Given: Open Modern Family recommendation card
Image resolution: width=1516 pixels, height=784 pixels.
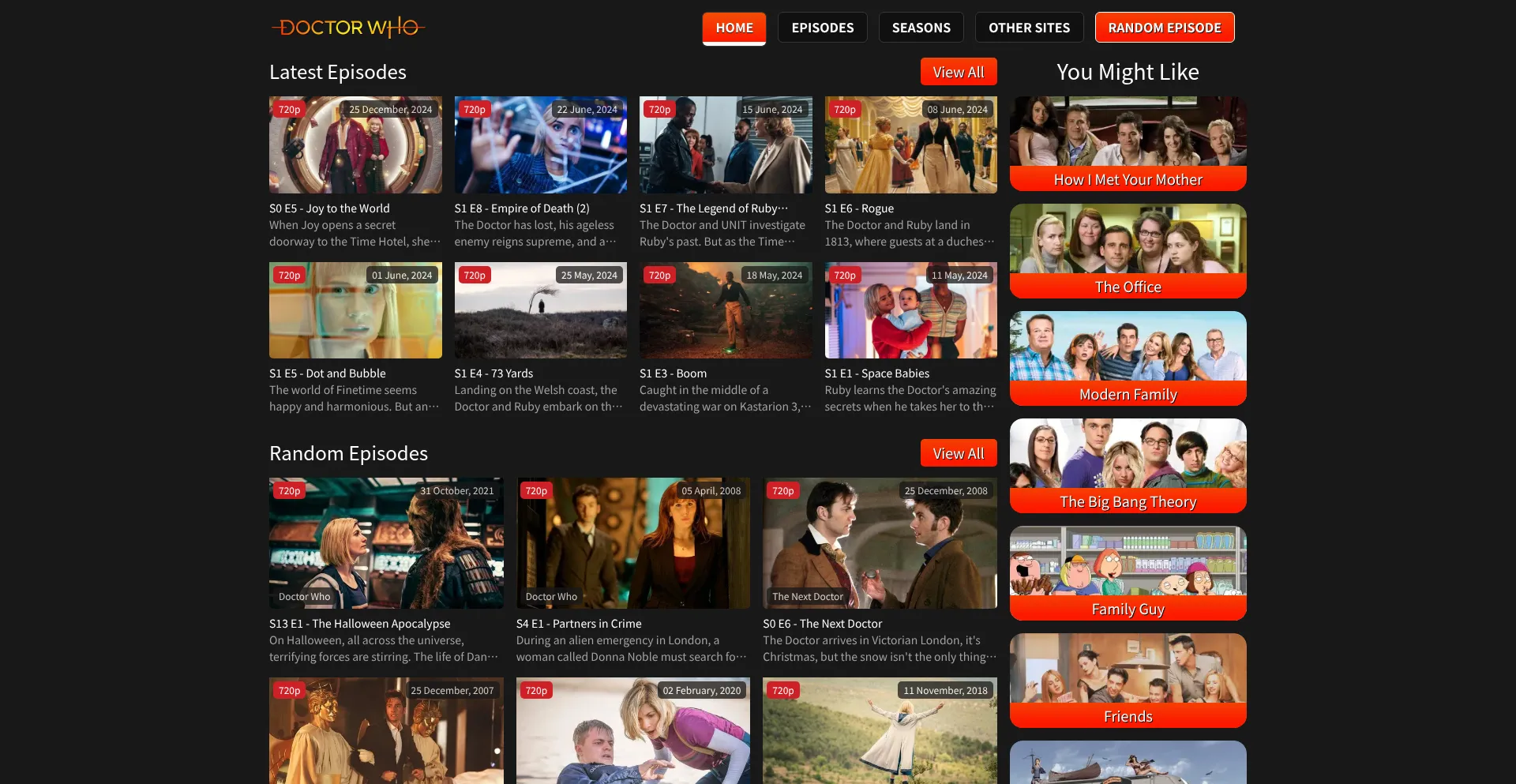Looking at the screenshot, I should click(1128, 358).
